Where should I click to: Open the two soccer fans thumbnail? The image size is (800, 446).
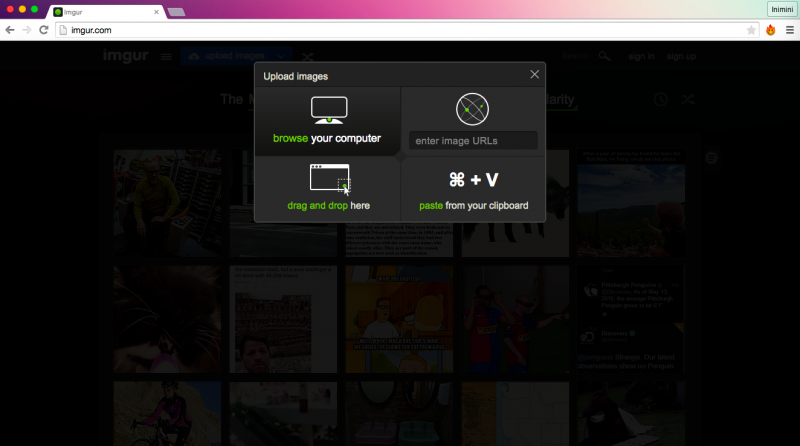[515, 319]
